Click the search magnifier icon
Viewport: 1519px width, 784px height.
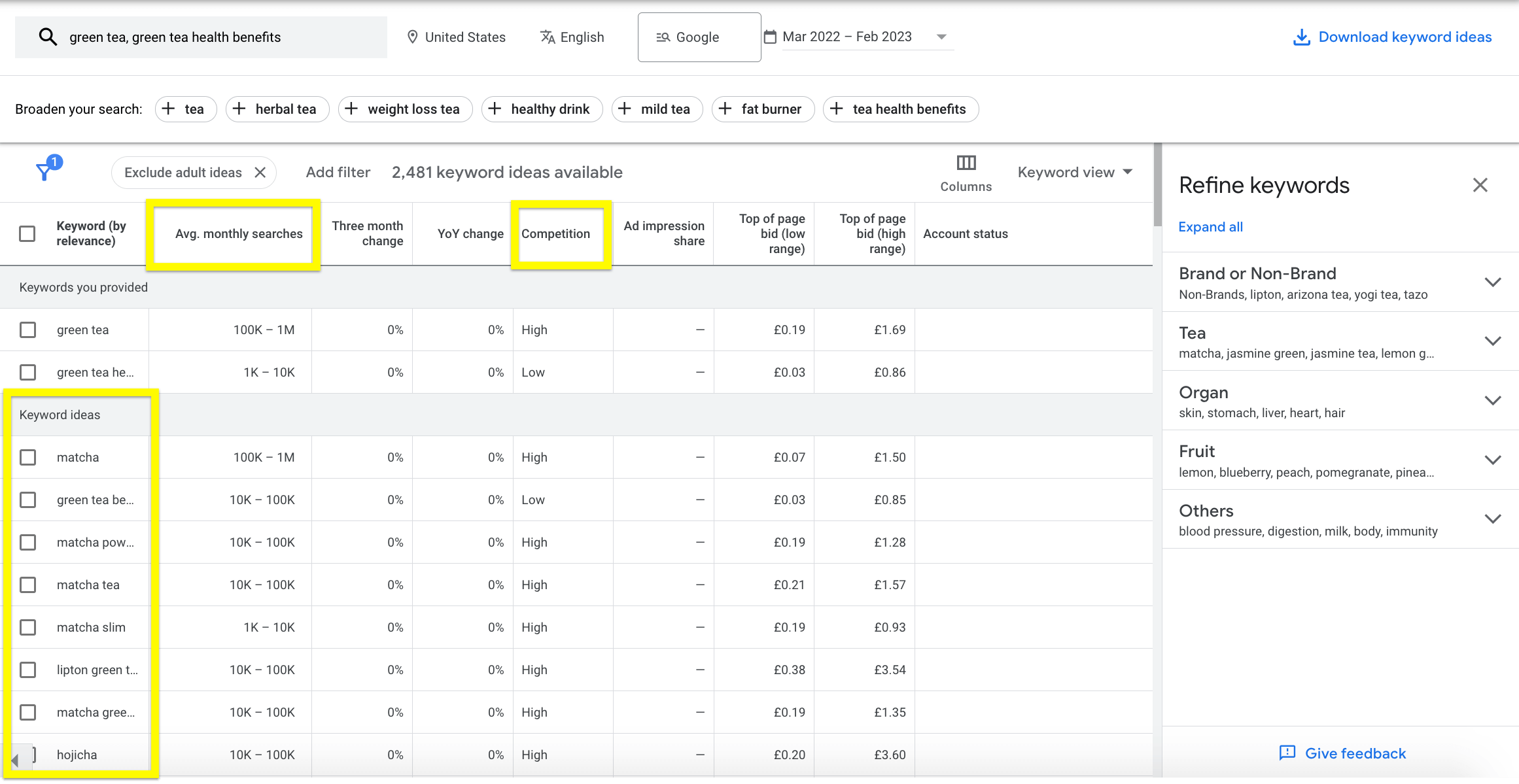[47, 37]
